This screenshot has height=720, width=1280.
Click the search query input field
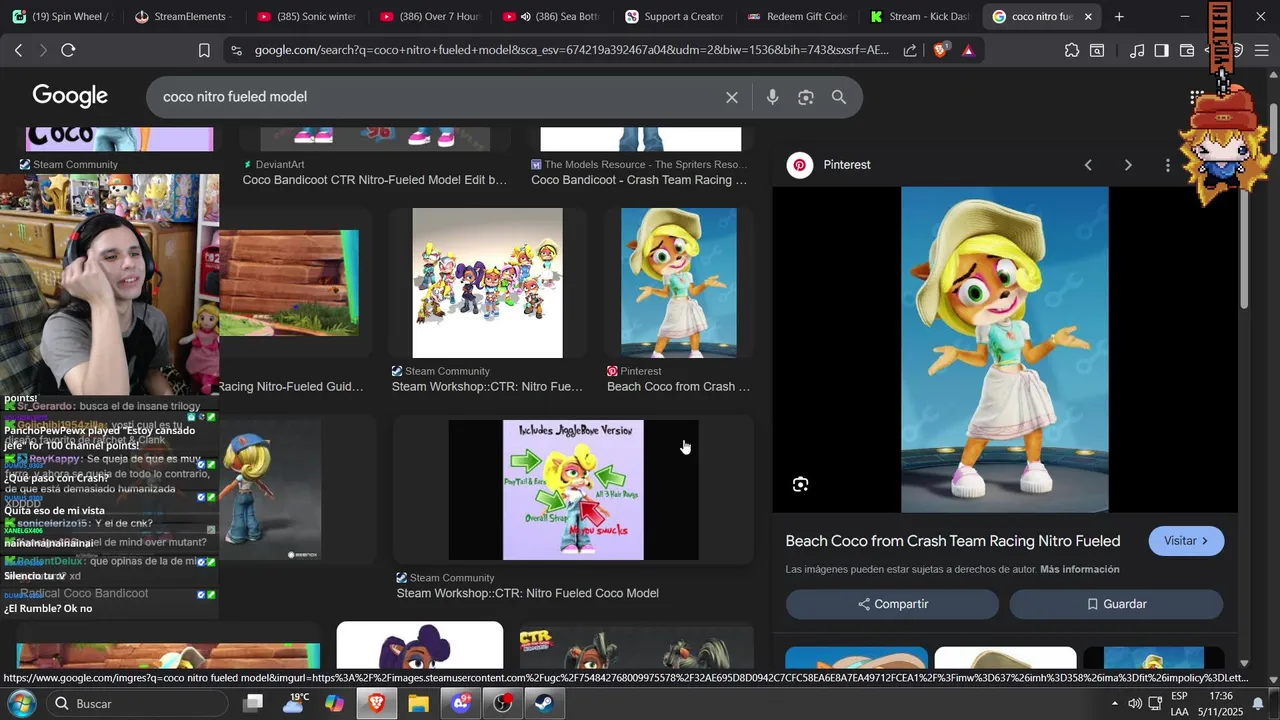click(438, 97)
